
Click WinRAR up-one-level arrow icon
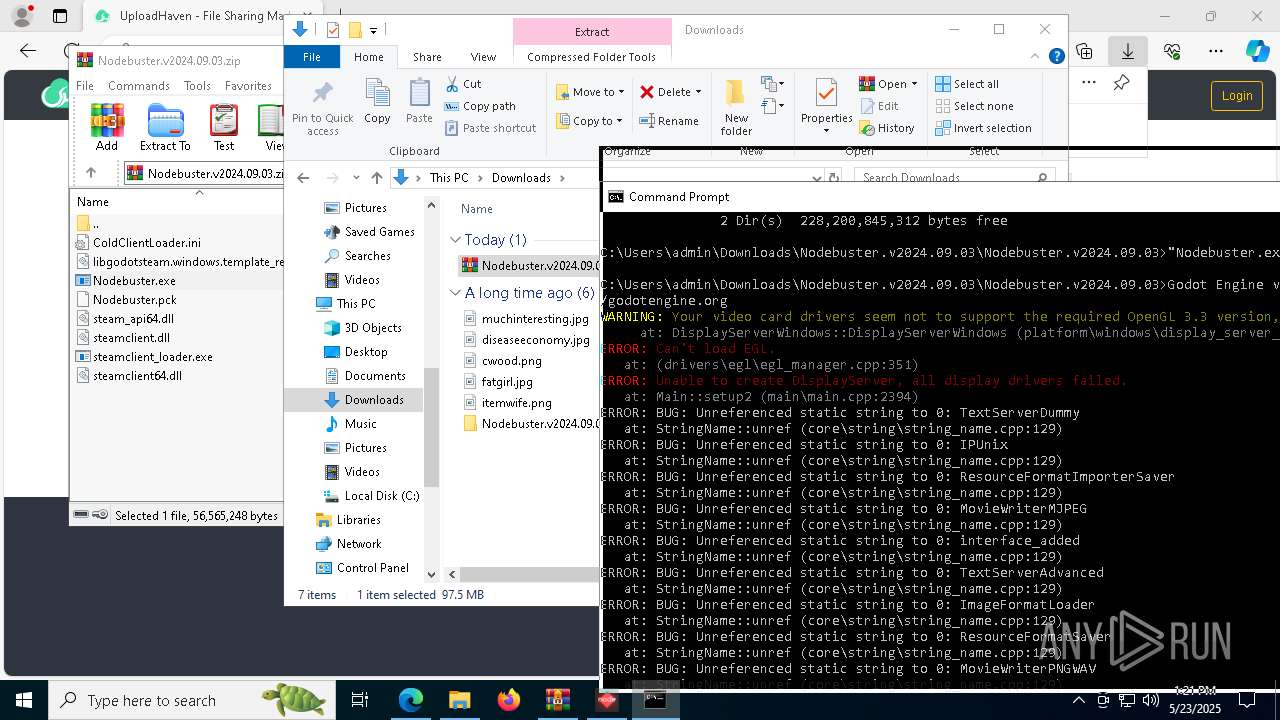[x=91, y=173]
